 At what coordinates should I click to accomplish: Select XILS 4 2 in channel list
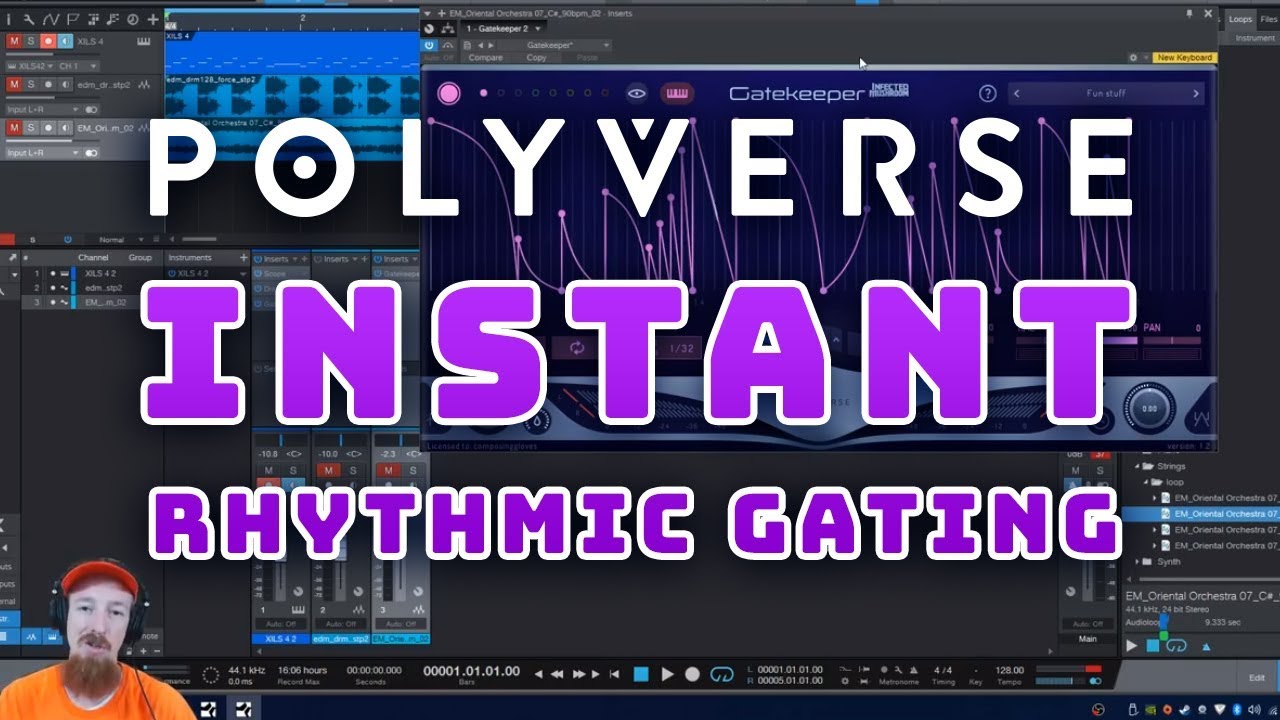100,272
